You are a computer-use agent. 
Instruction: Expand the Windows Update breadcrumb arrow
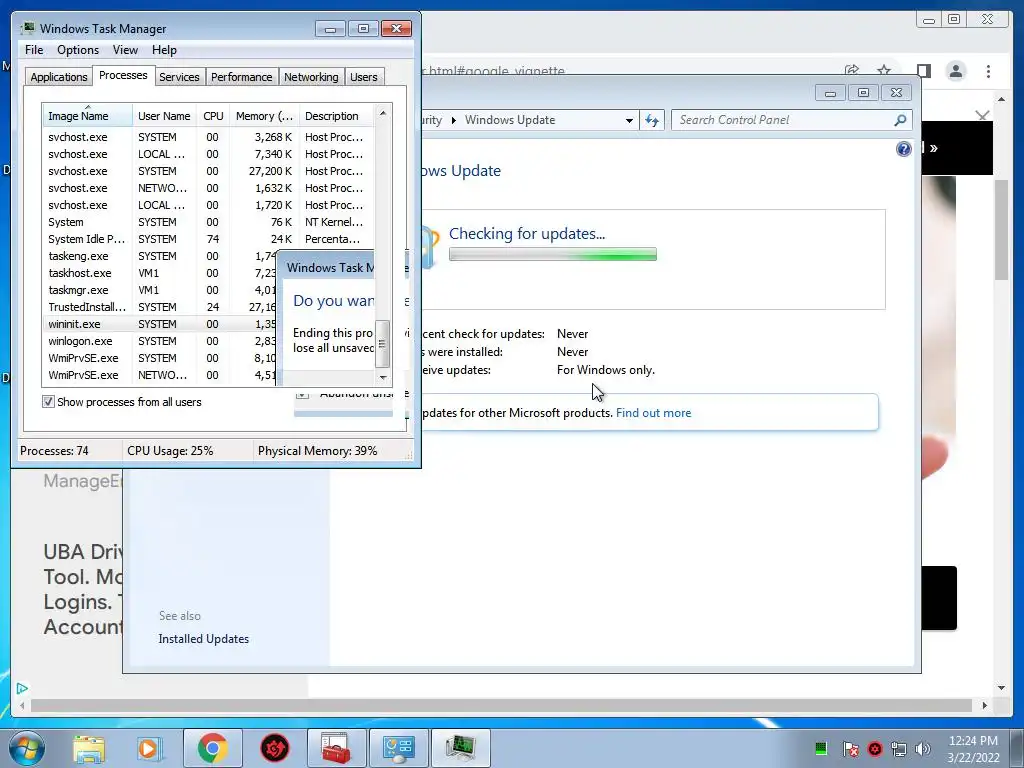[x=453, y=120]
